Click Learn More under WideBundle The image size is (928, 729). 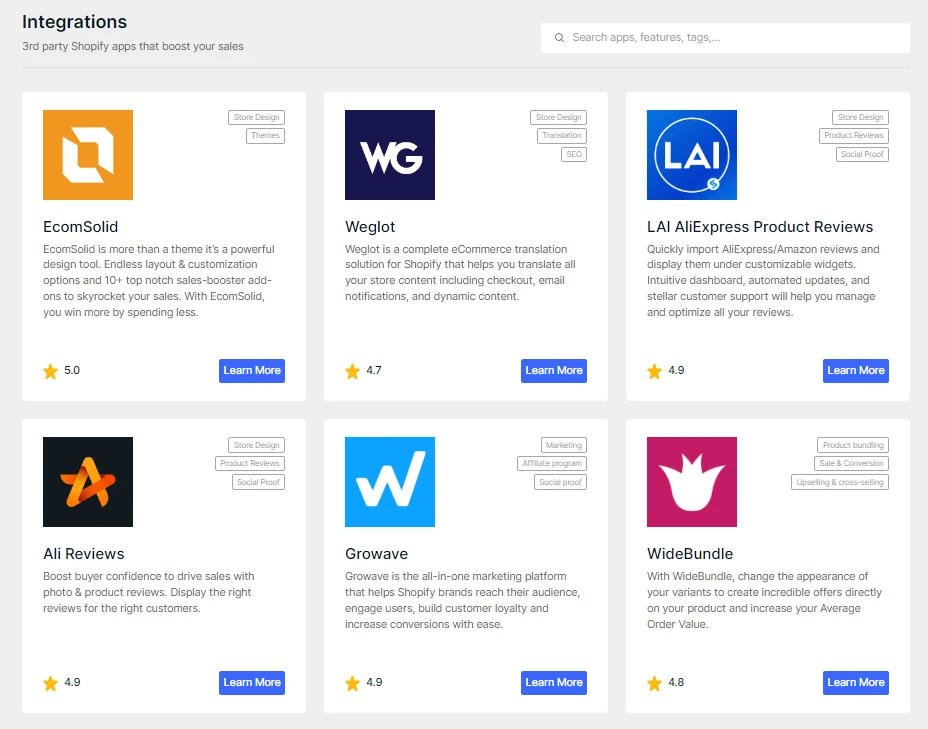[x=856, y=683]
